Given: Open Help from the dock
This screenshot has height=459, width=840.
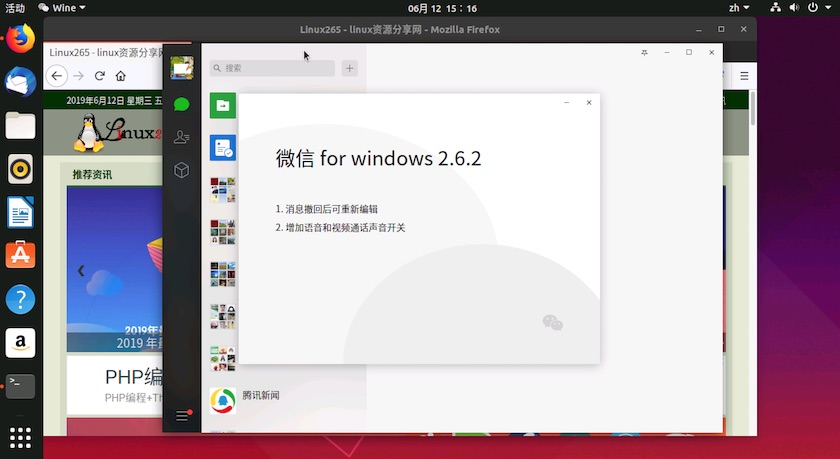Looking at the screenshot, I should pos(20,299).
